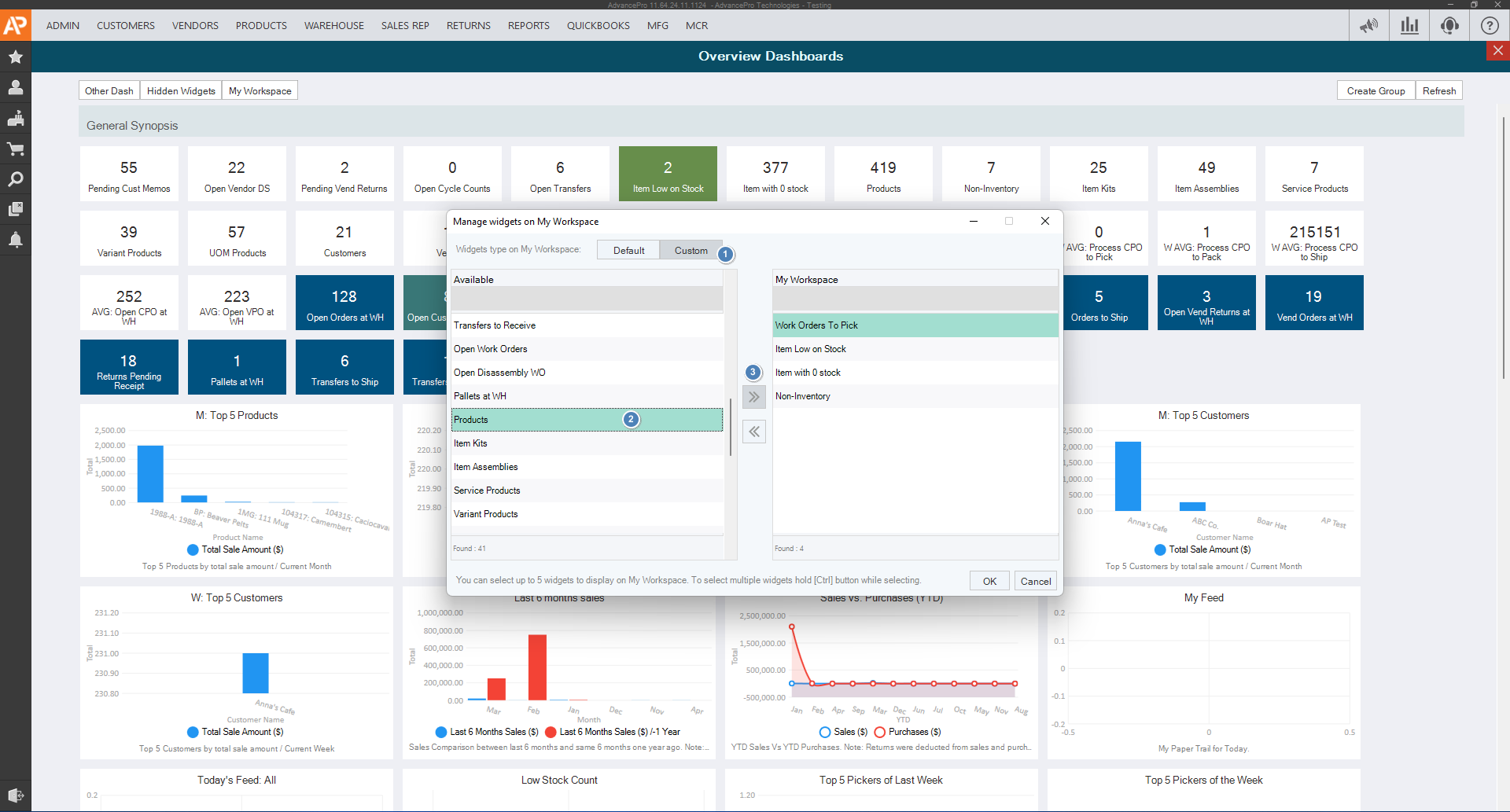1510x812 pixels.
Task: Click the megaphone announcements icon
Action: [x=1369, y=25]
